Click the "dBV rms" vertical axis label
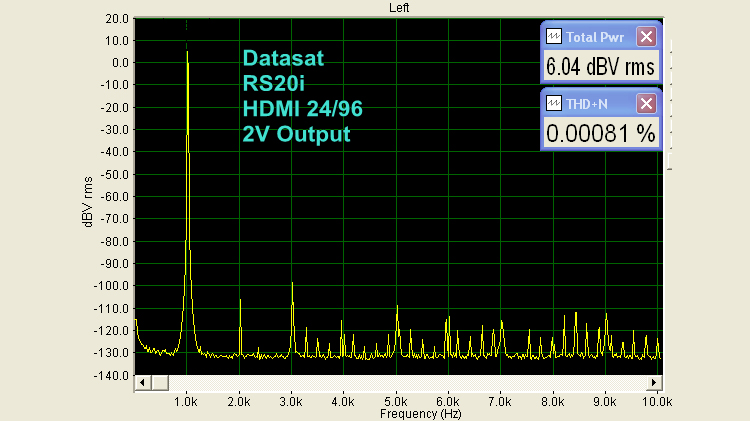 87,196
